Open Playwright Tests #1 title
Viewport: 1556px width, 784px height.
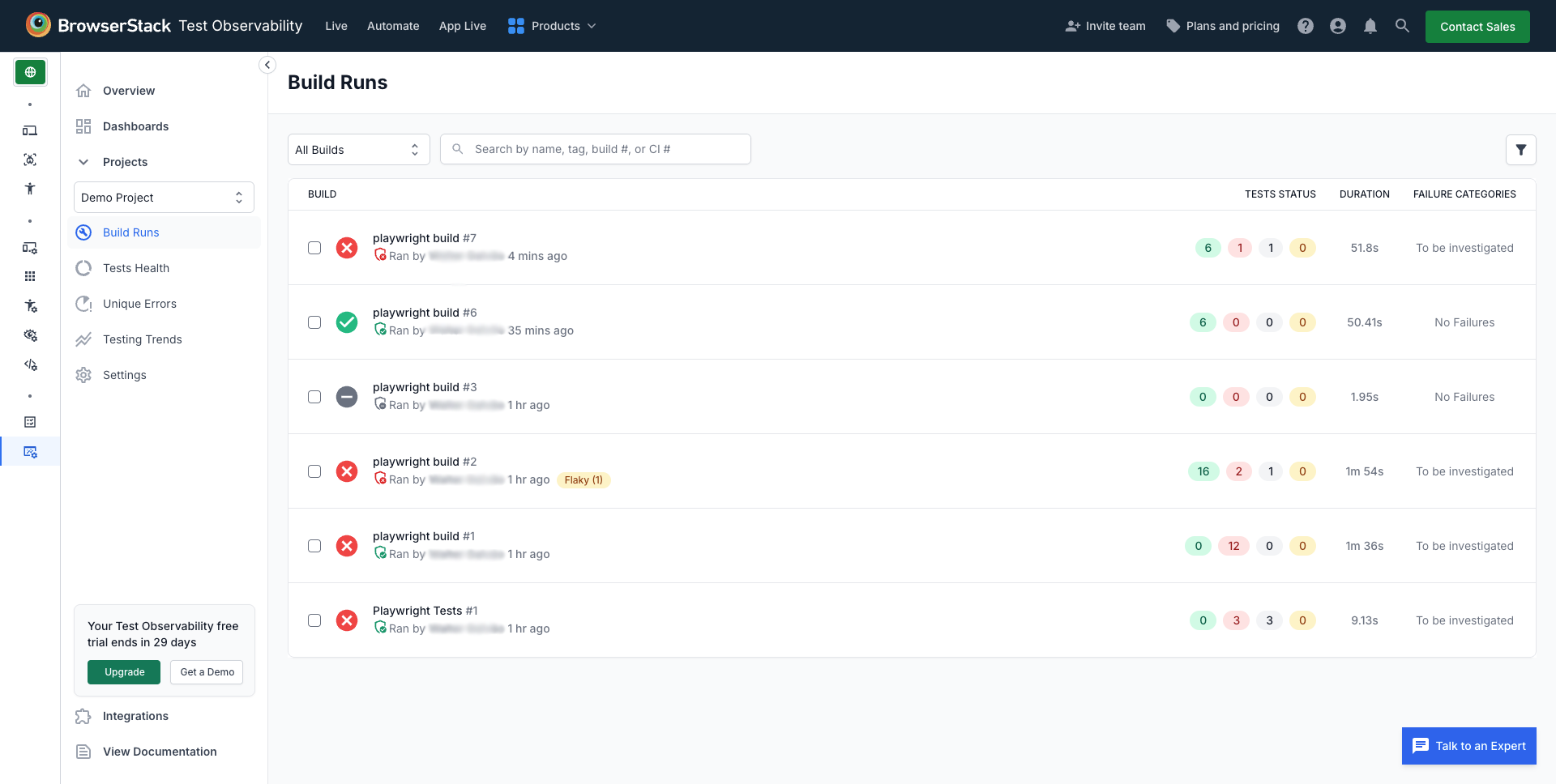(x=425, y=611)
